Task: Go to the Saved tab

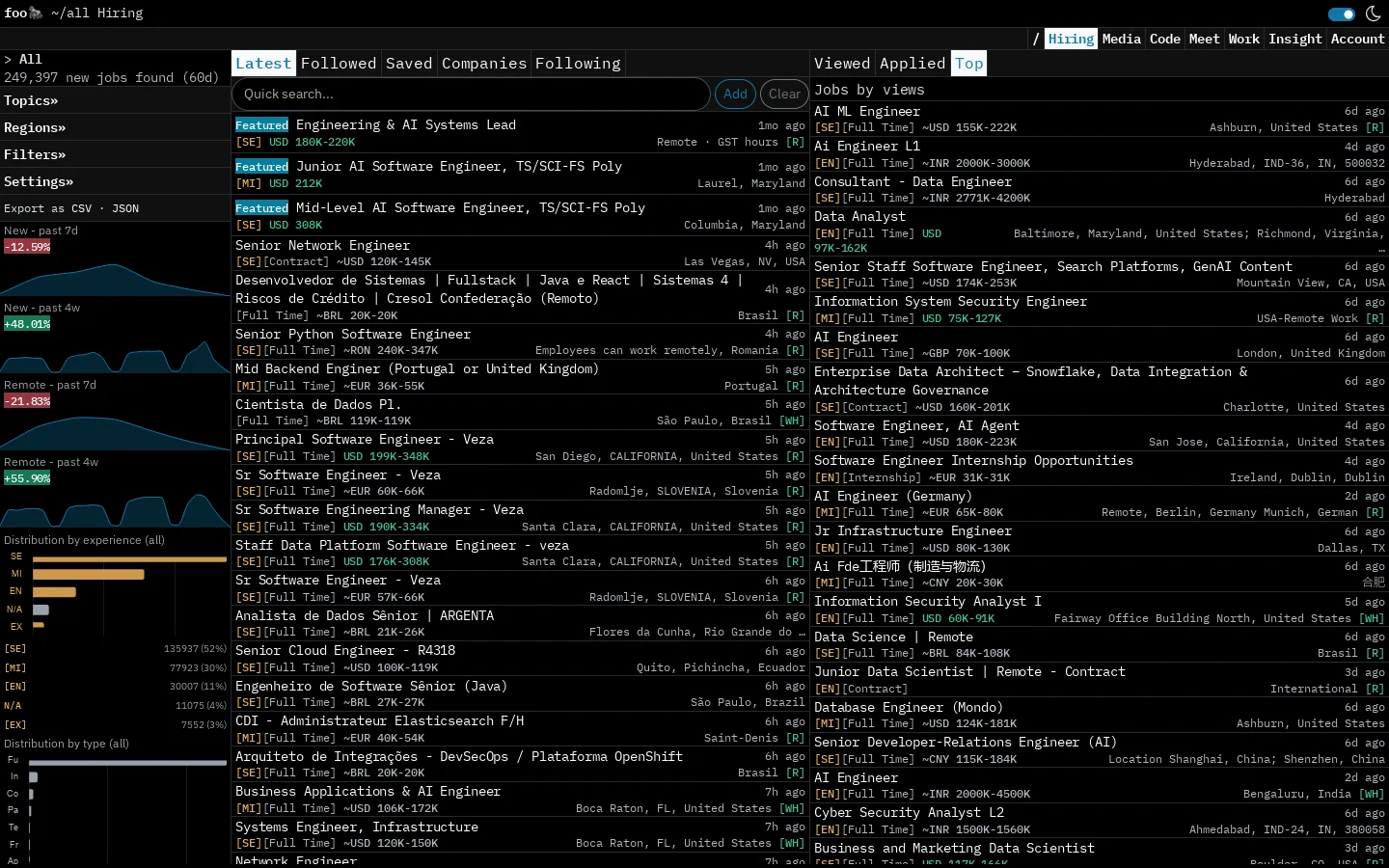Action: click(409, 64)
